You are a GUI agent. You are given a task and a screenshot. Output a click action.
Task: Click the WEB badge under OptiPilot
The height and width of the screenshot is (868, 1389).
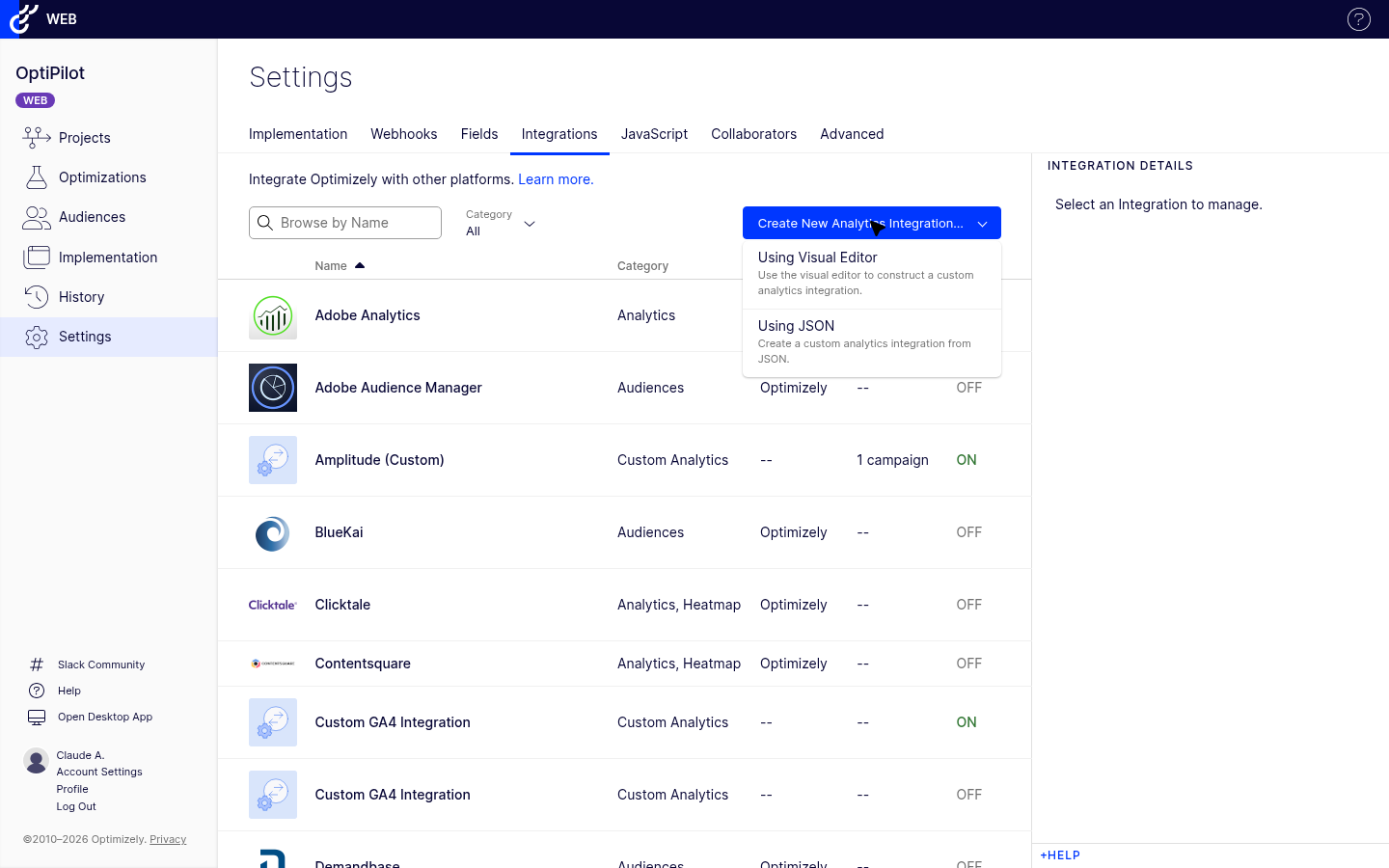[x=36, y=100]
